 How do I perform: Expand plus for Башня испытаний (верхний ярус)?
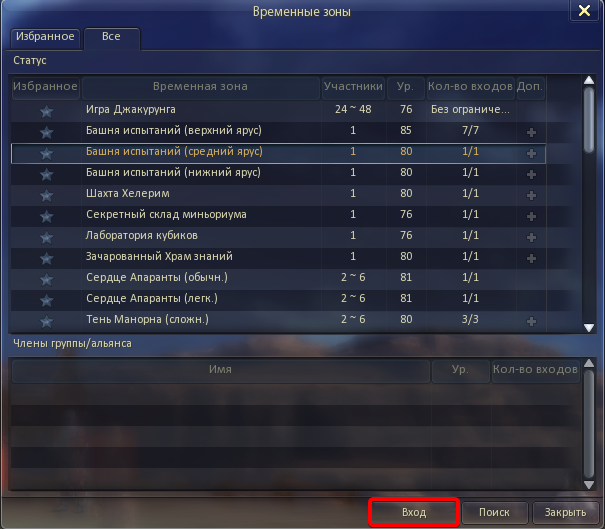click(x=531, y=132)
